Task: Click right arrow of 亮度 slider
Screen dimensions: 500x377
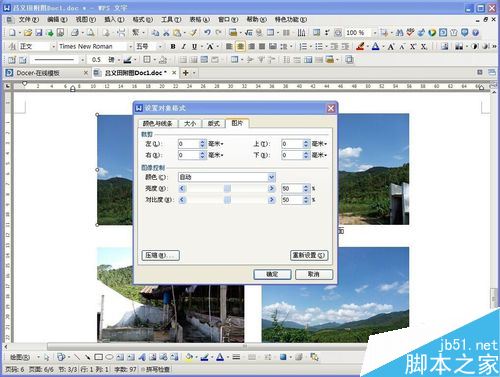Action: pyautogui.click(x=271, y=189)
